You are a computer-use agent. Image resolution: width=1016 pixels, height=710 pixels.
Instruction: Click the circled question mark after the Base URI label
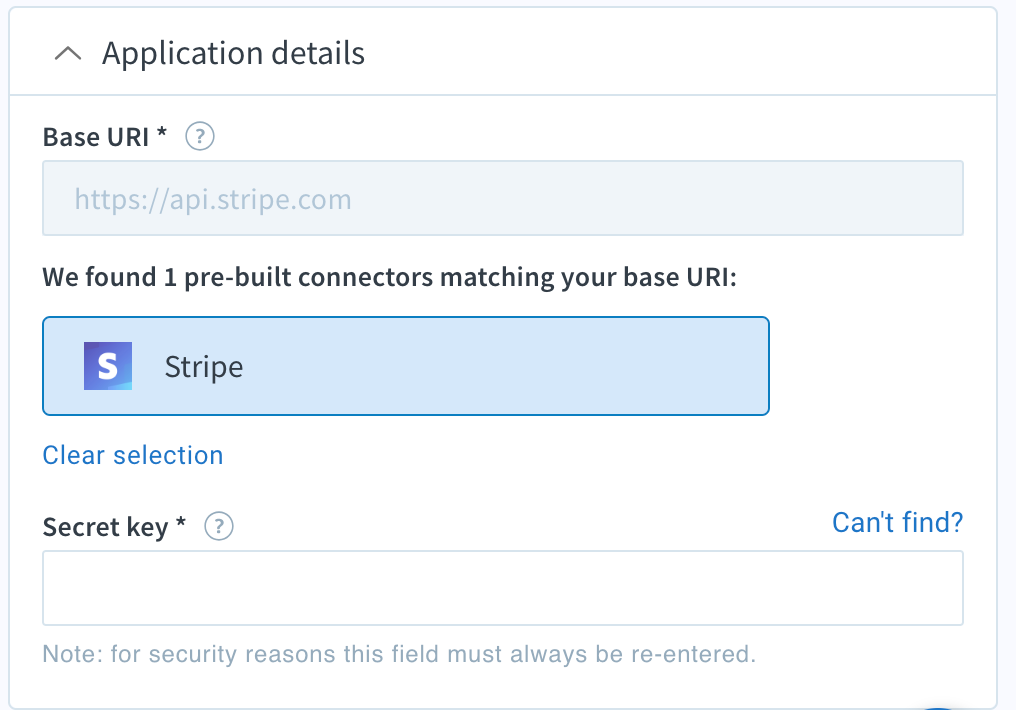point(199,136)
